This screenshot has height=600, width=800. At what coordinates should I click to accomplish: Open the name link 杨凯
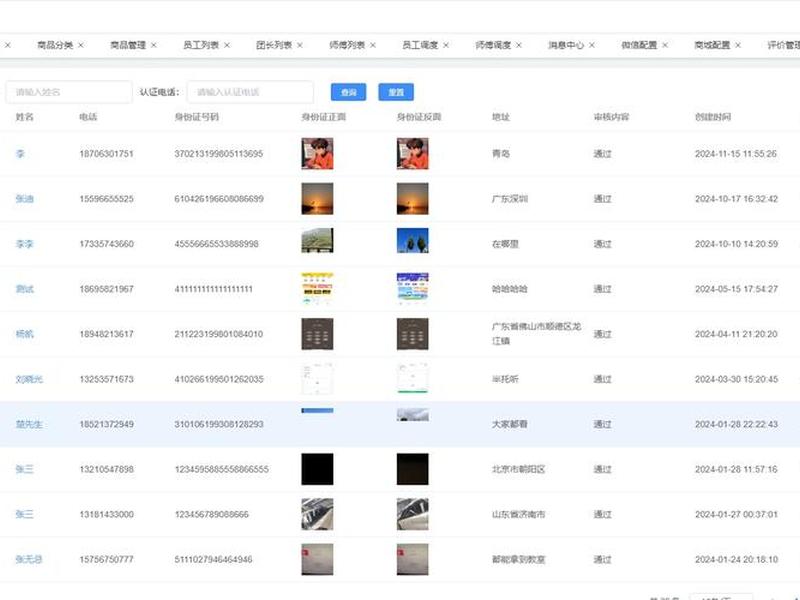pos(24,334)
